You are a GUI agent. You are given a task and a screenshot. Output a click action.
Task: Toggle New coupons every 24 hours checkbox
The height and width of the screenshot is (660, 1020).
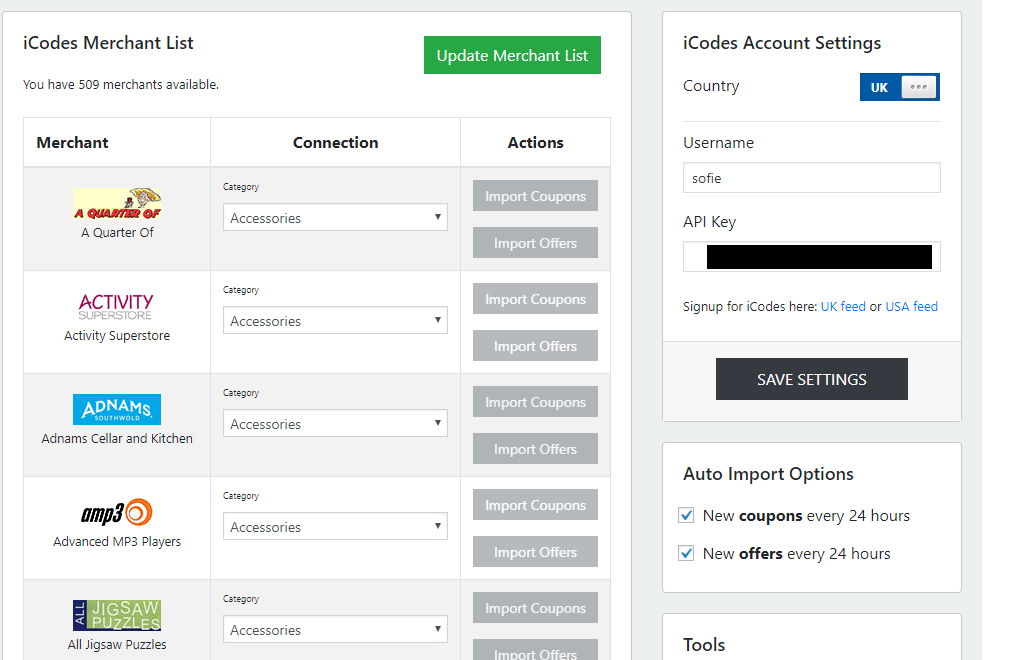[x=686, y=516]
